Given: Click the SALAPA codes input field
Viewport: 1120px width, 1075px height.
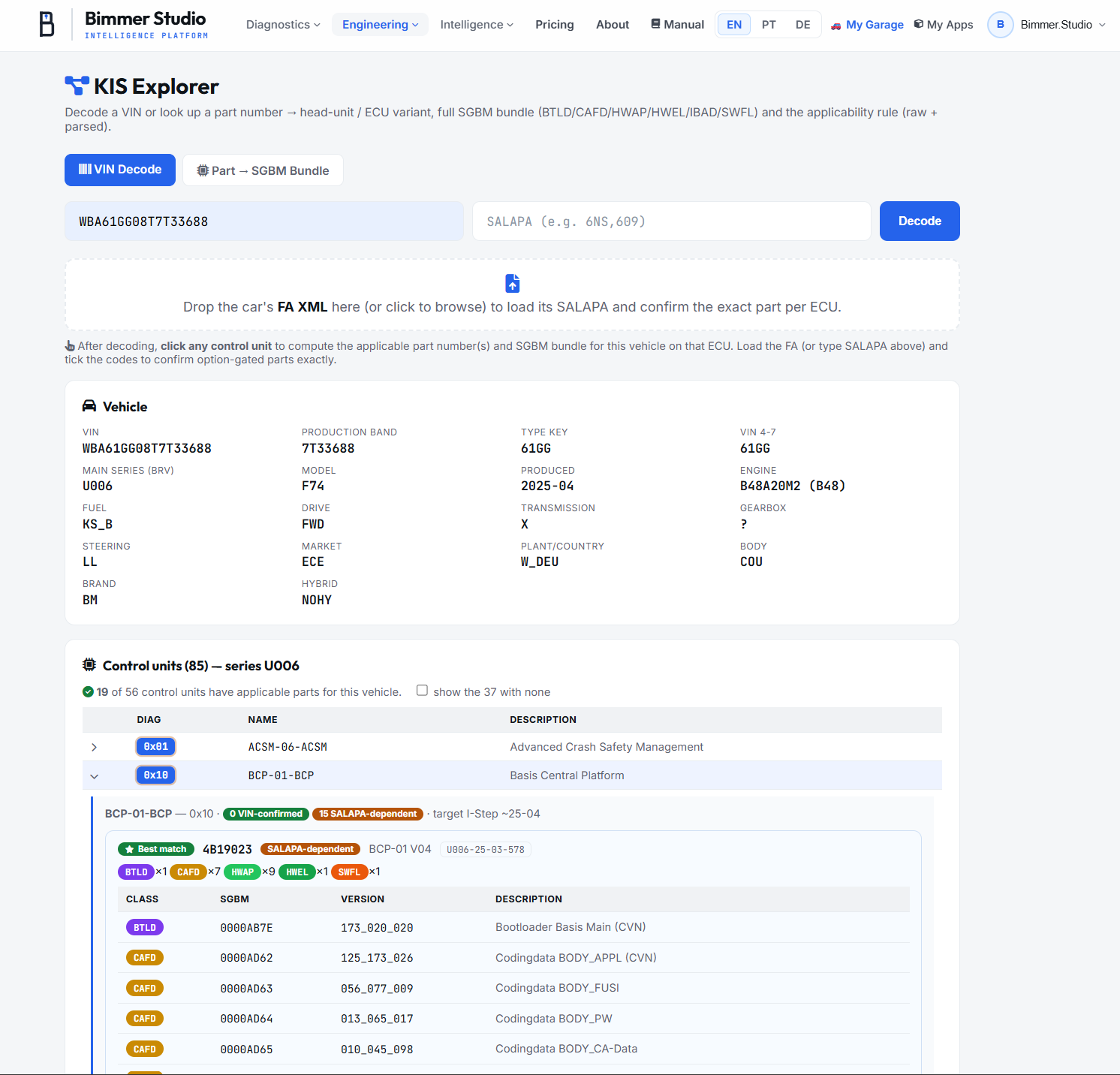Looking at the screenshot, I should pyautogui.click(x=672, y=221).
